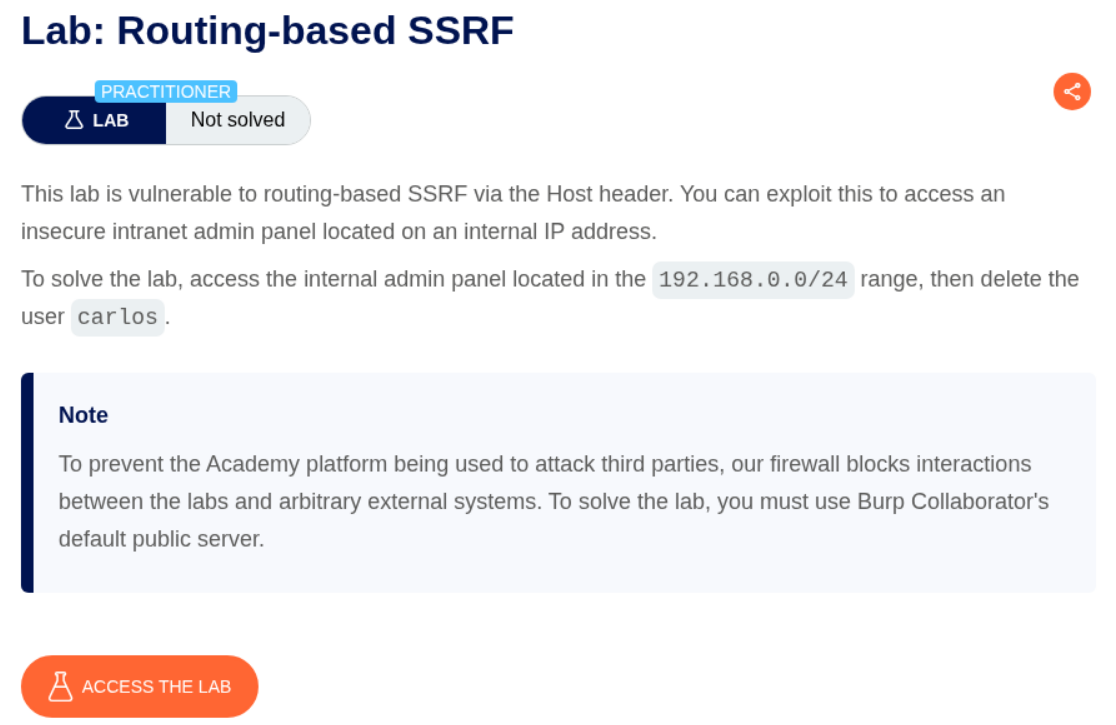1116x725 pixels.
Task: Click the Note heading
Action: 84,415
